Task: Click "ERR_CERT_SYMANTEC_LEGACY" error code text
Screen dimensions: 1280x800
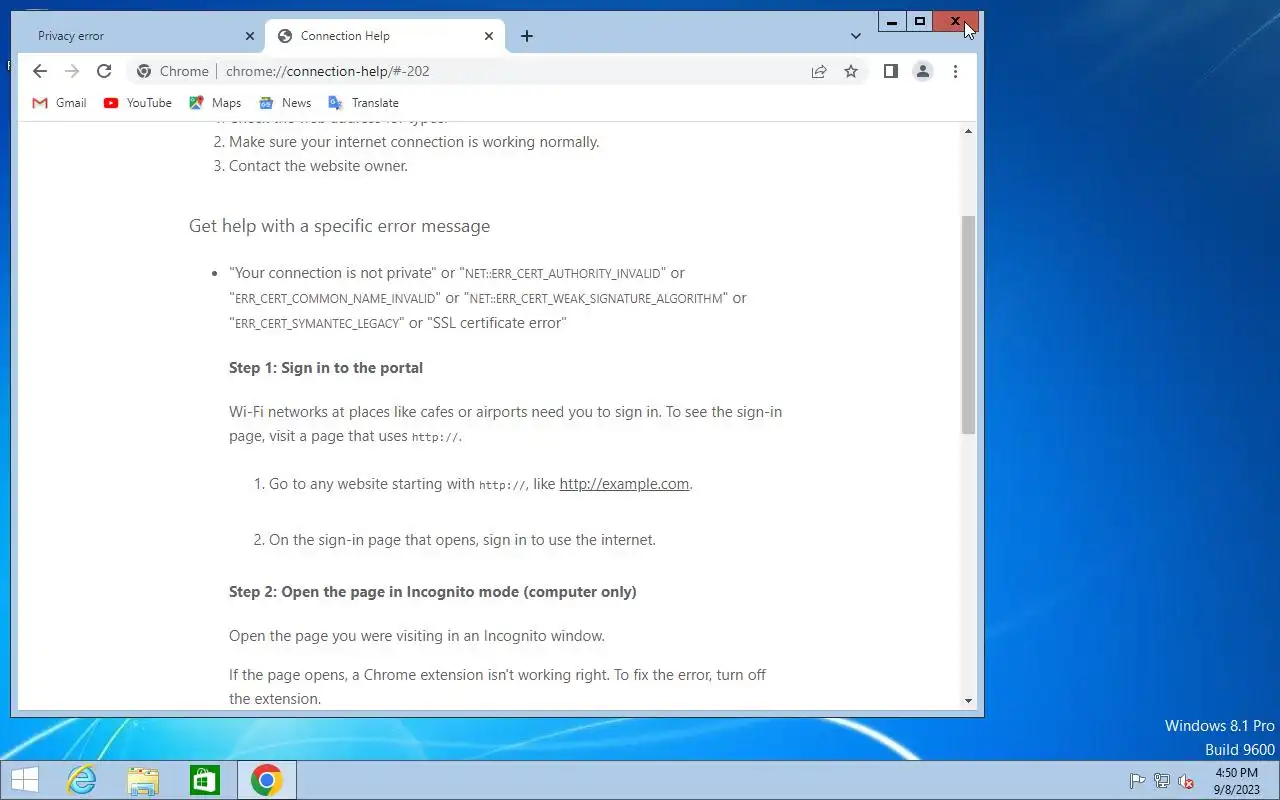Action: [317, 324]
